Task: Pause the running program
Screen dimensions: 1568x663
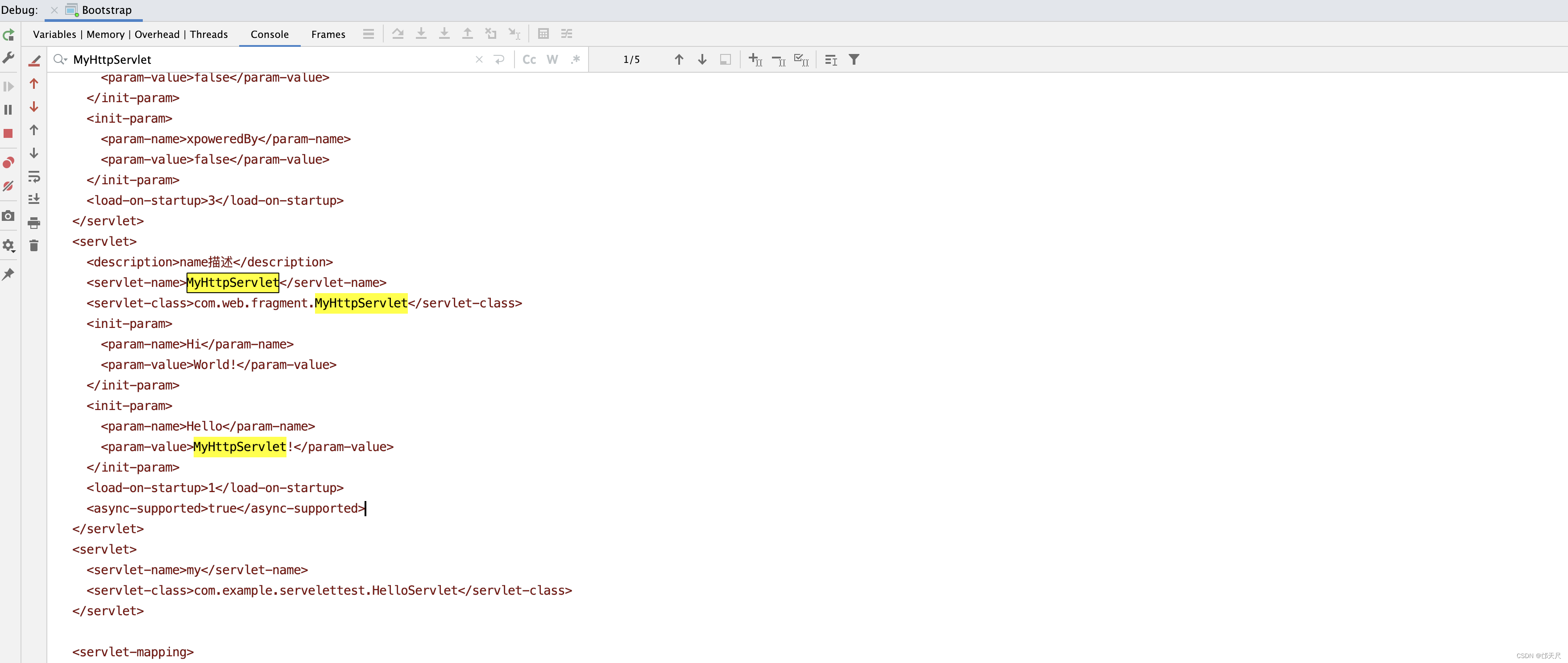Action: 8,110
